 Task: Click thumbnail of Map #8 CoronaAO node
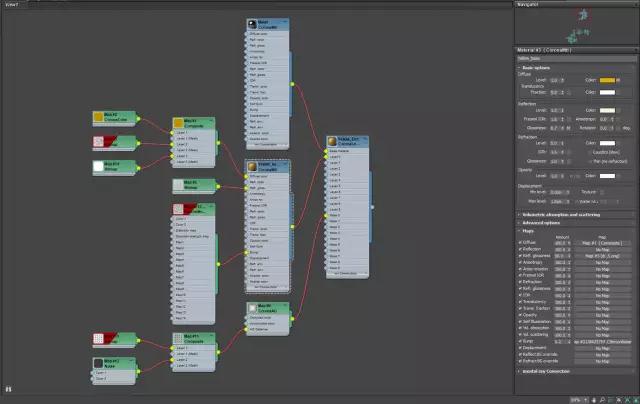coord(252,308)
